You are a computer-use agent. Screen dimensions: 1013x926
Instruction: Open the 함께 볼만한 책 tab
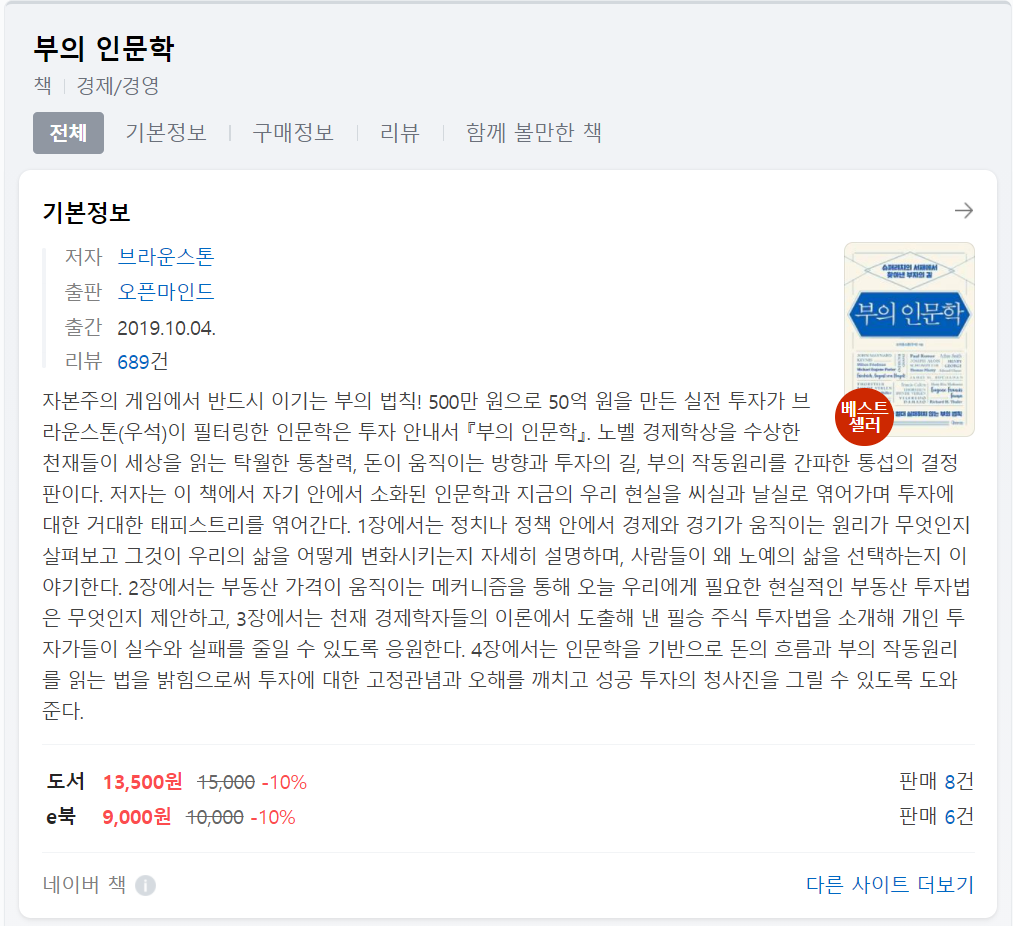(x=534, y=132)
